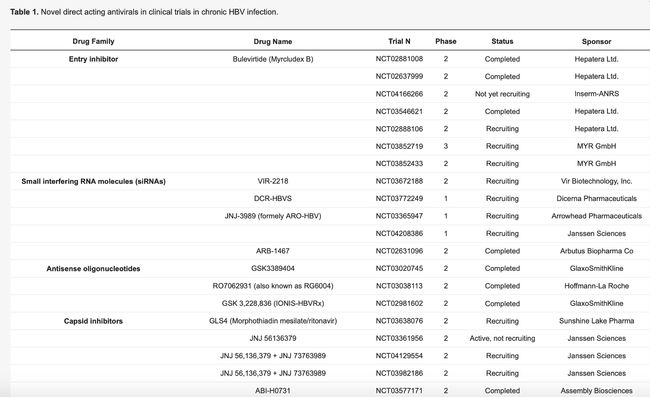This screenshot has width=650, height=397.
Task: Click the Not yet recruiting status cell
Action: point(502,94)
